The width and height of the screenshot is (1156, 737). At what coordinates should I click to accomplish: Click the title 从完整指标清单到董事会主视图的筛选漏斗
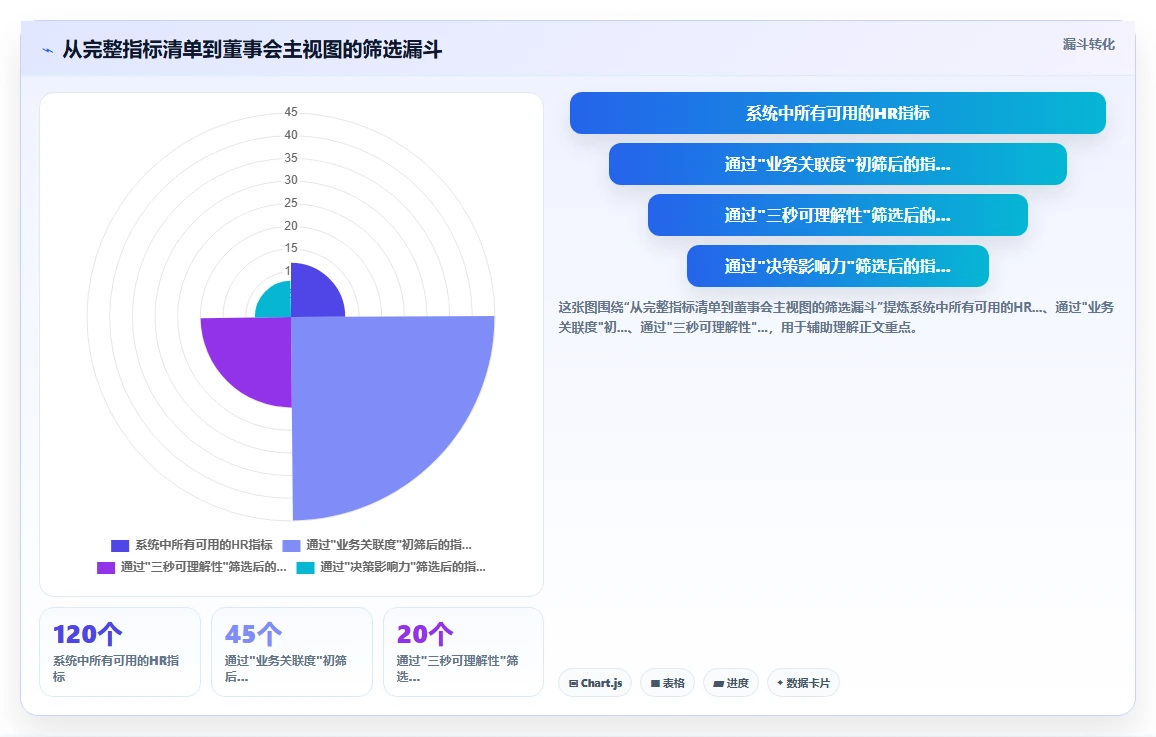[252, 50]
